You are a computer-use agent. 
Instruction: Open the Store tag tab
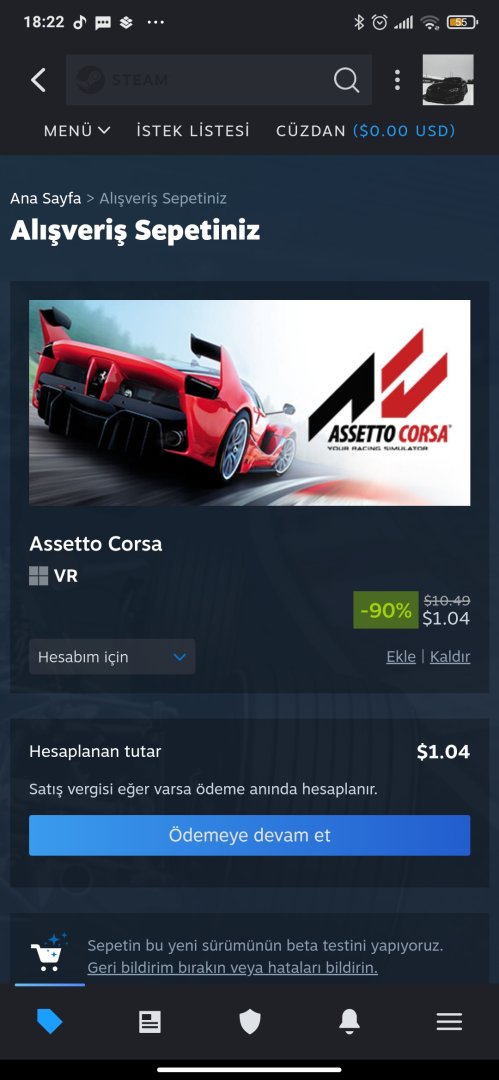click(50, 1021)
